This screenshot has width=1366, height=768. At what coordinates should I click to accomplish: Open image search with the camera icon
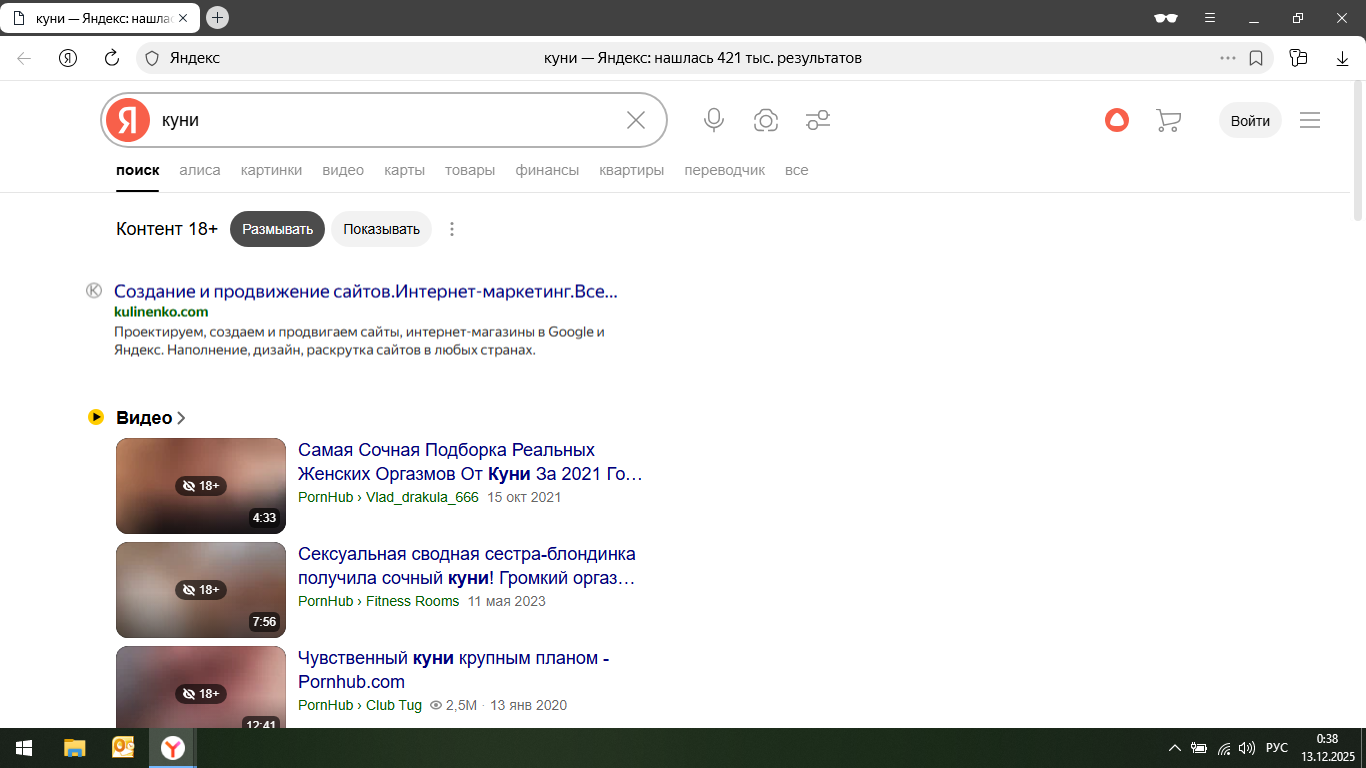click(x=766, y=120)
